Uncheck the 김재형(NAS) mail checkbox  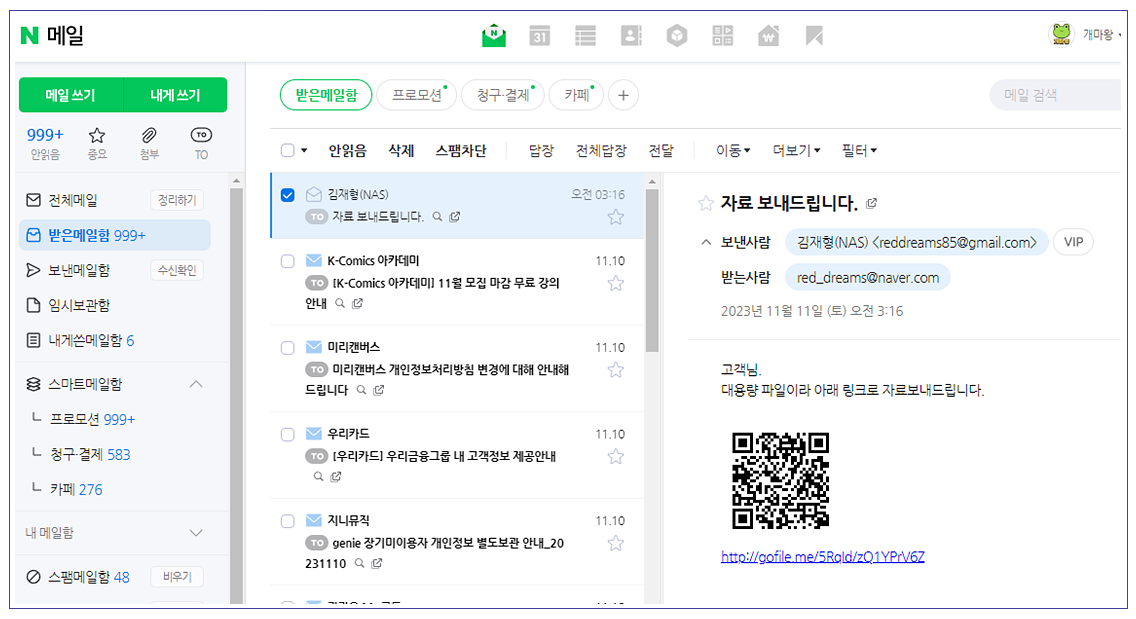pyautogui.click(x=288, y=195)
